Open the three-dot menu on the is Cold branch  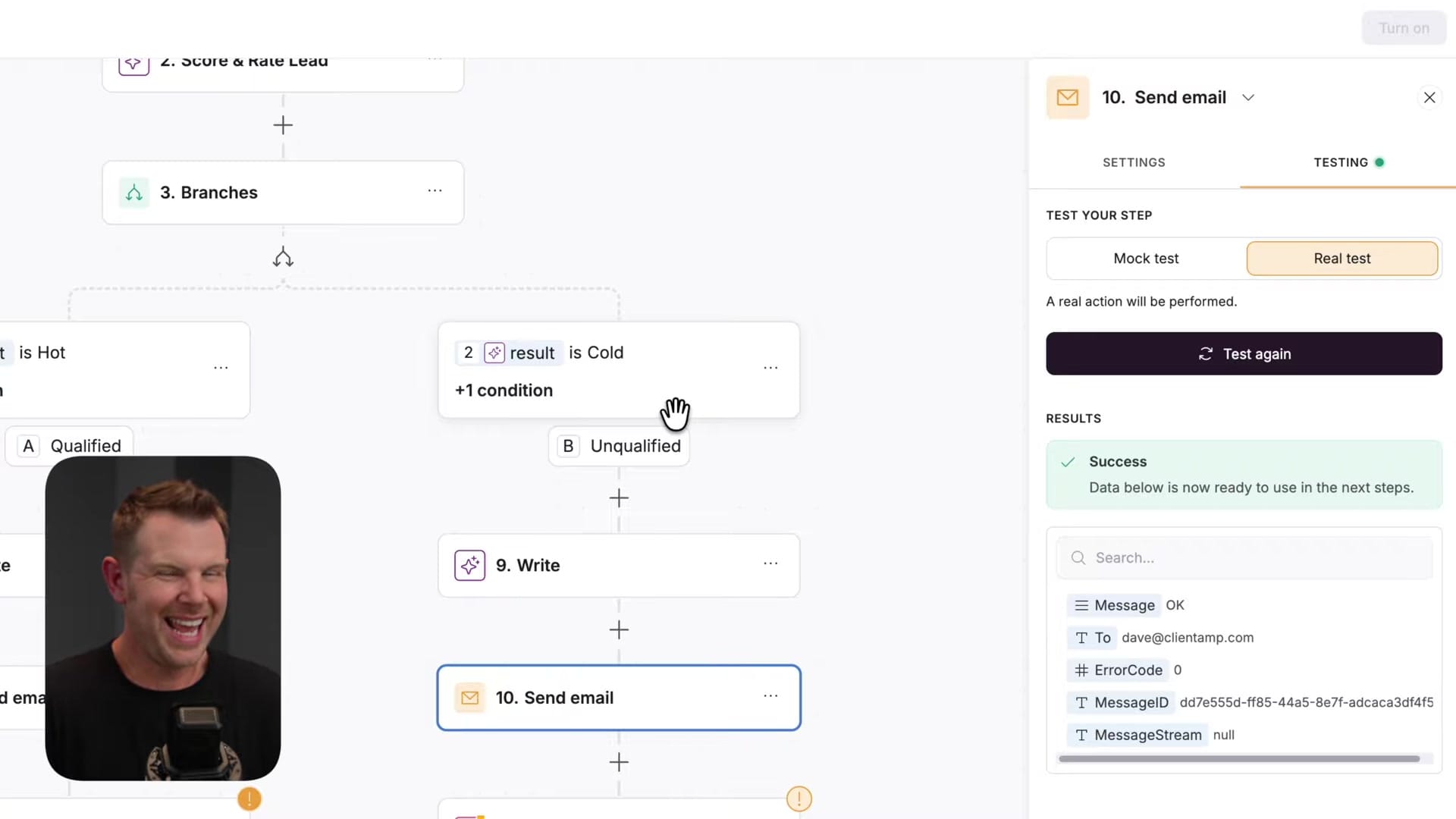(770, 368)
